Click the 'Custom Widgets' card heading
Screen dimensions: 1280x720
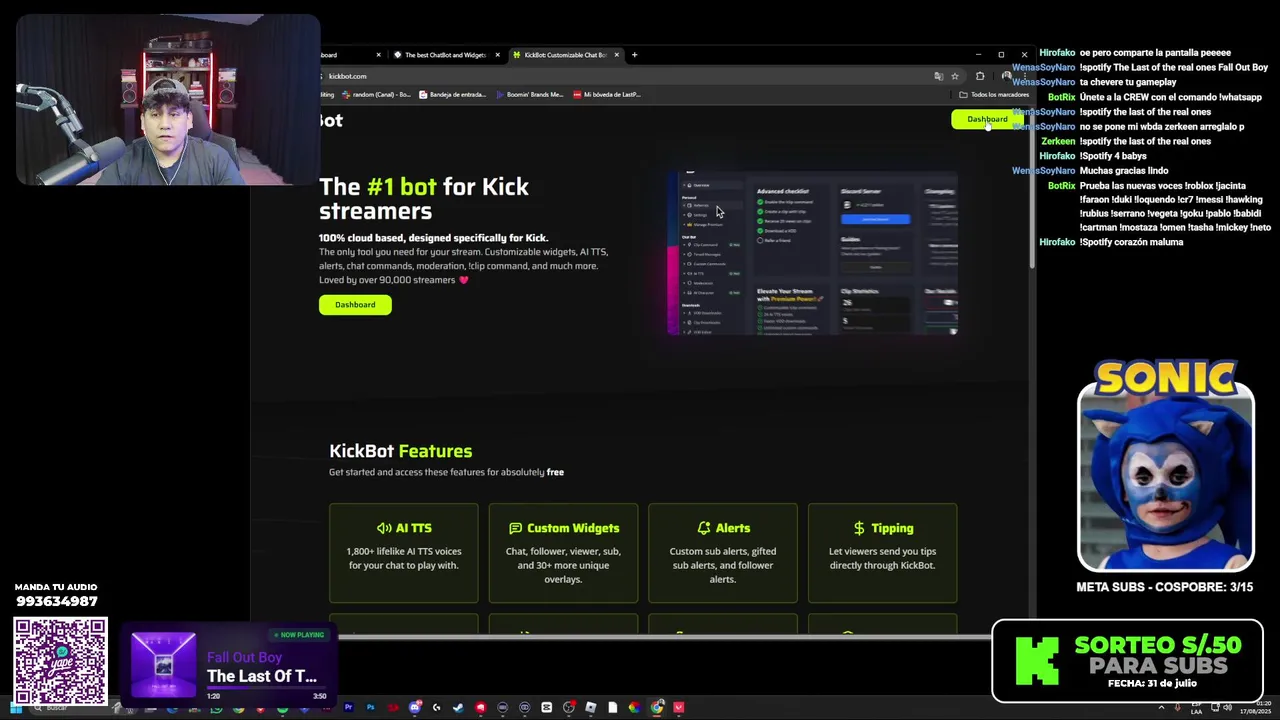point(573,528)
